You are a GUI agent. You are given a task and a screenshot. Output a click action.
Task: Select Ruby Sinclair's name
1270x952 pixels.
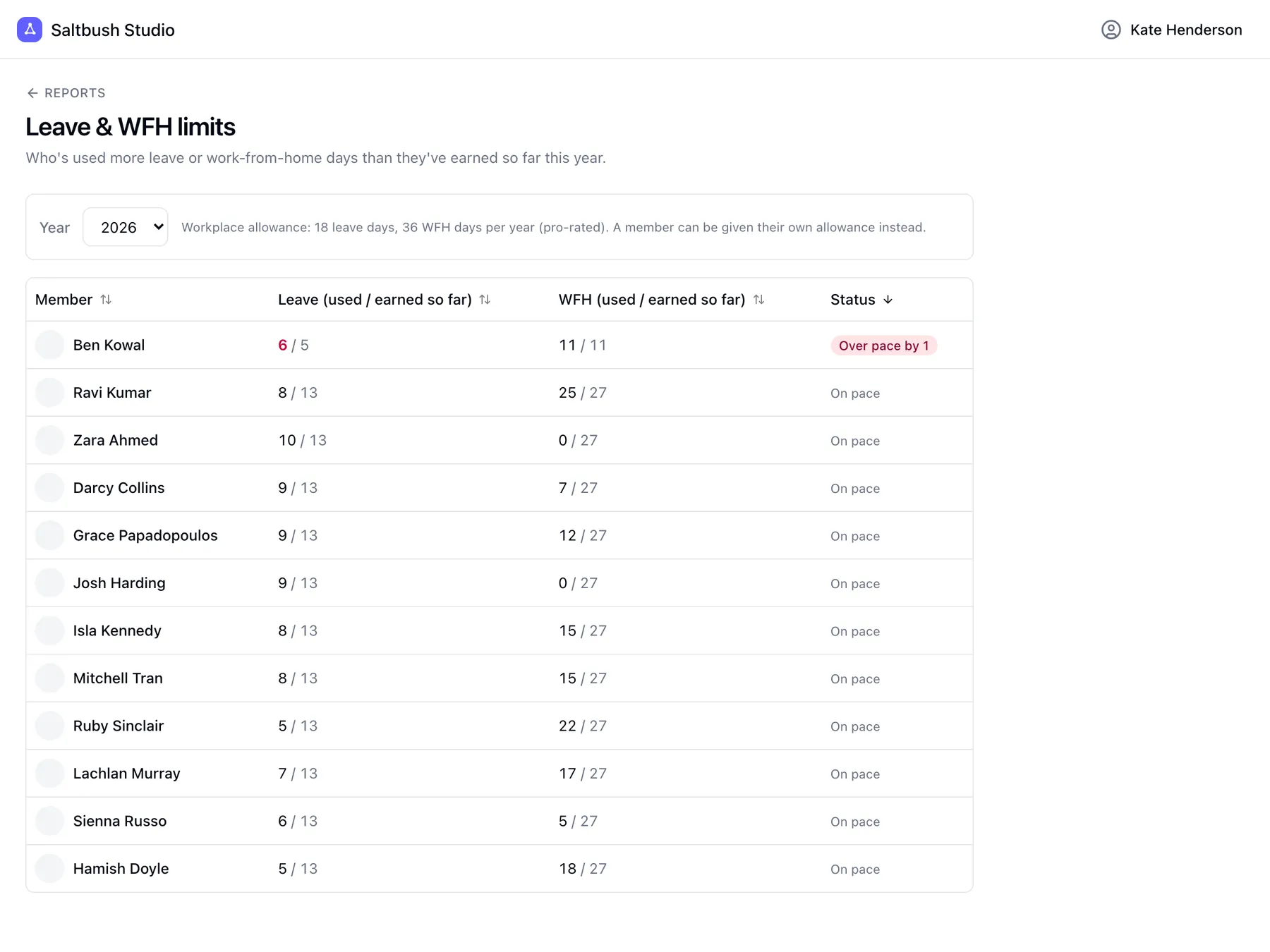(x=119, y=726)
